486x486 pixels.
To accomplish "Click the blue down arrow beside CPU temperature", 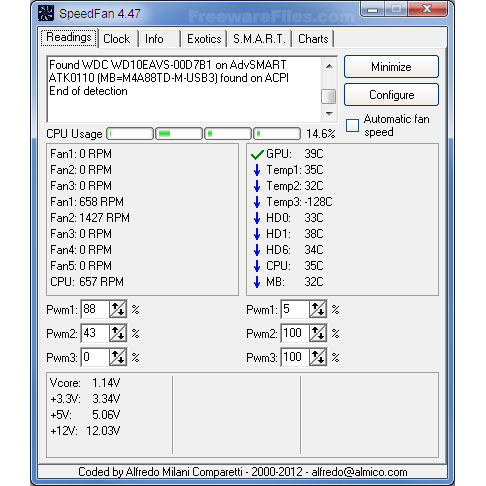I will click(257, 266).
